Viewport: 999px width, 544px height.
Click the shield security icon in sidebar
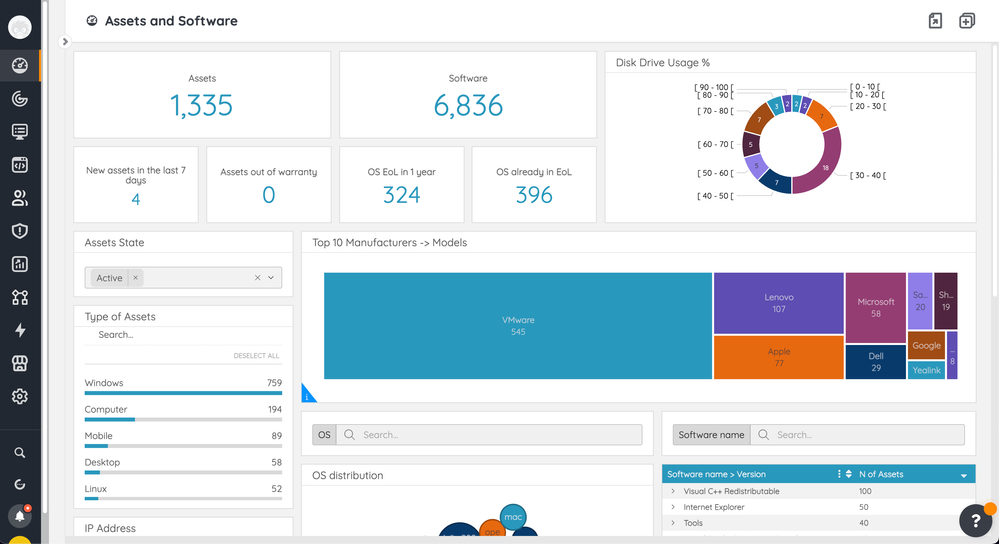(19, 231)
